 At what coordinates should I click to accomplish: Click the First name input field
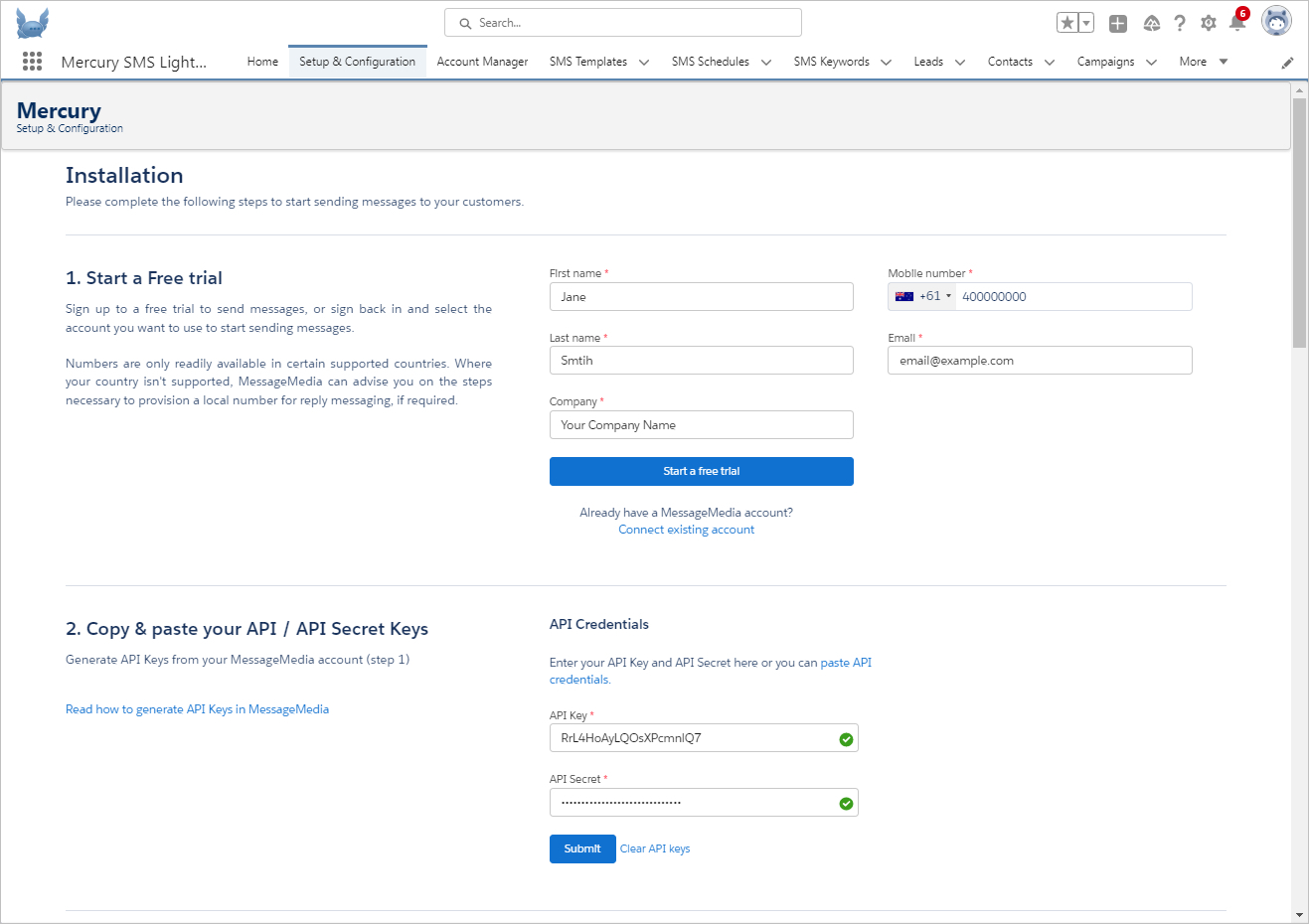pyautogui.click(x=702, y=297)
